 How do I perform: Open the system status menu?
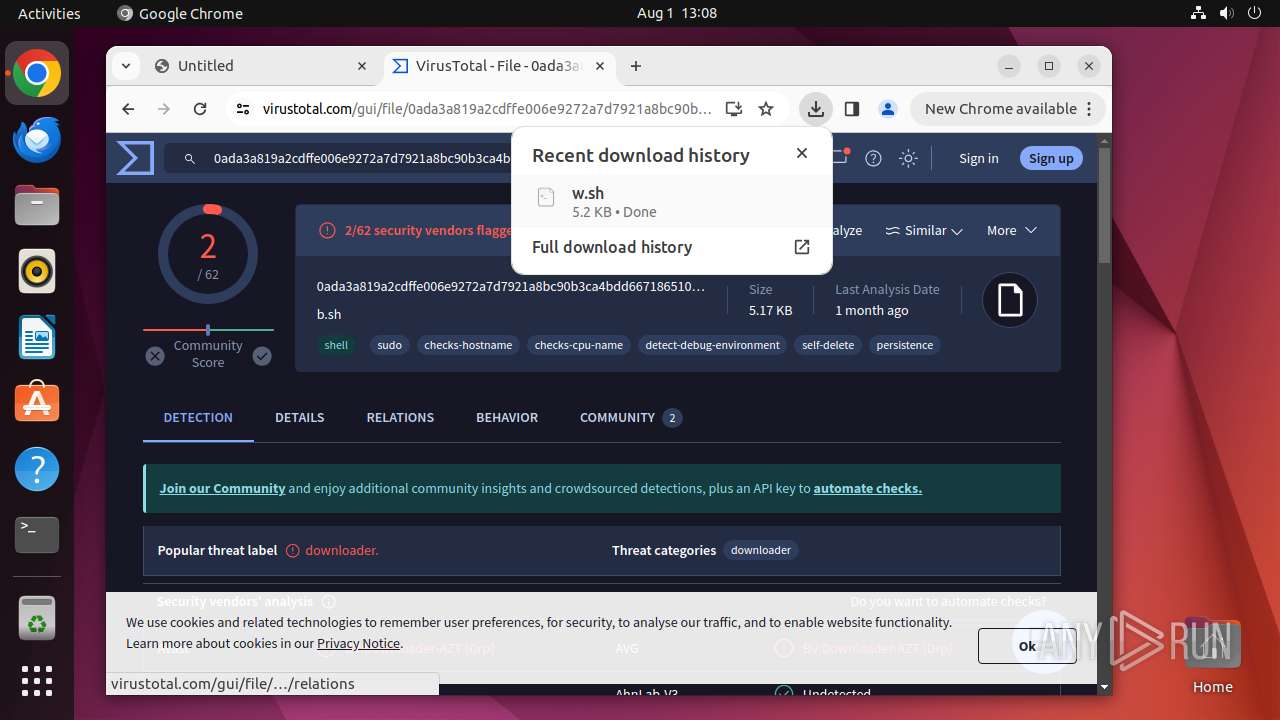click(x=1226, y=13)
